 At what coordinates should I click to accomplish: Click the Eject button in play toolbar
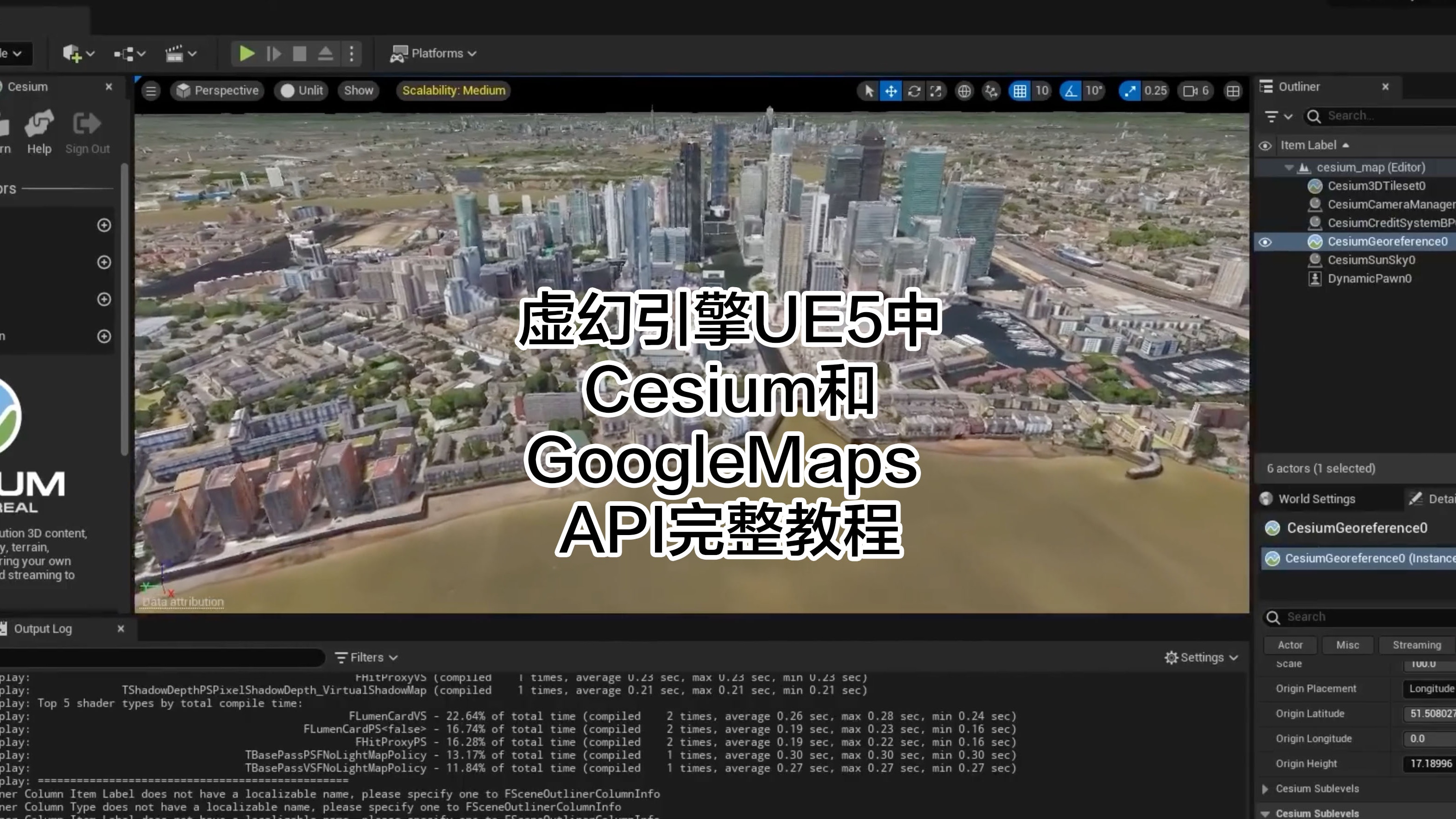pos(326,54)
